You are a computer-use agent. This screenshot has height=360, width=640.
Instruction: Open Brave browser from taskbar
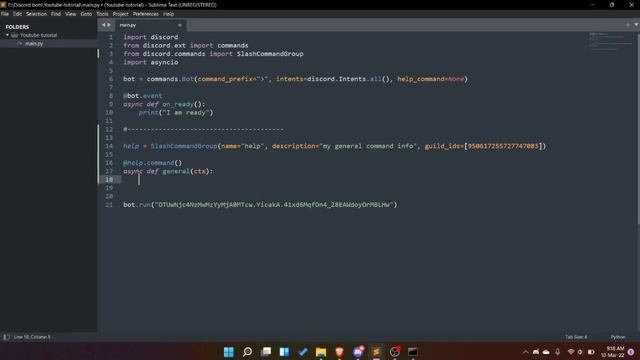pyautogui.click(x=339, y=352)
